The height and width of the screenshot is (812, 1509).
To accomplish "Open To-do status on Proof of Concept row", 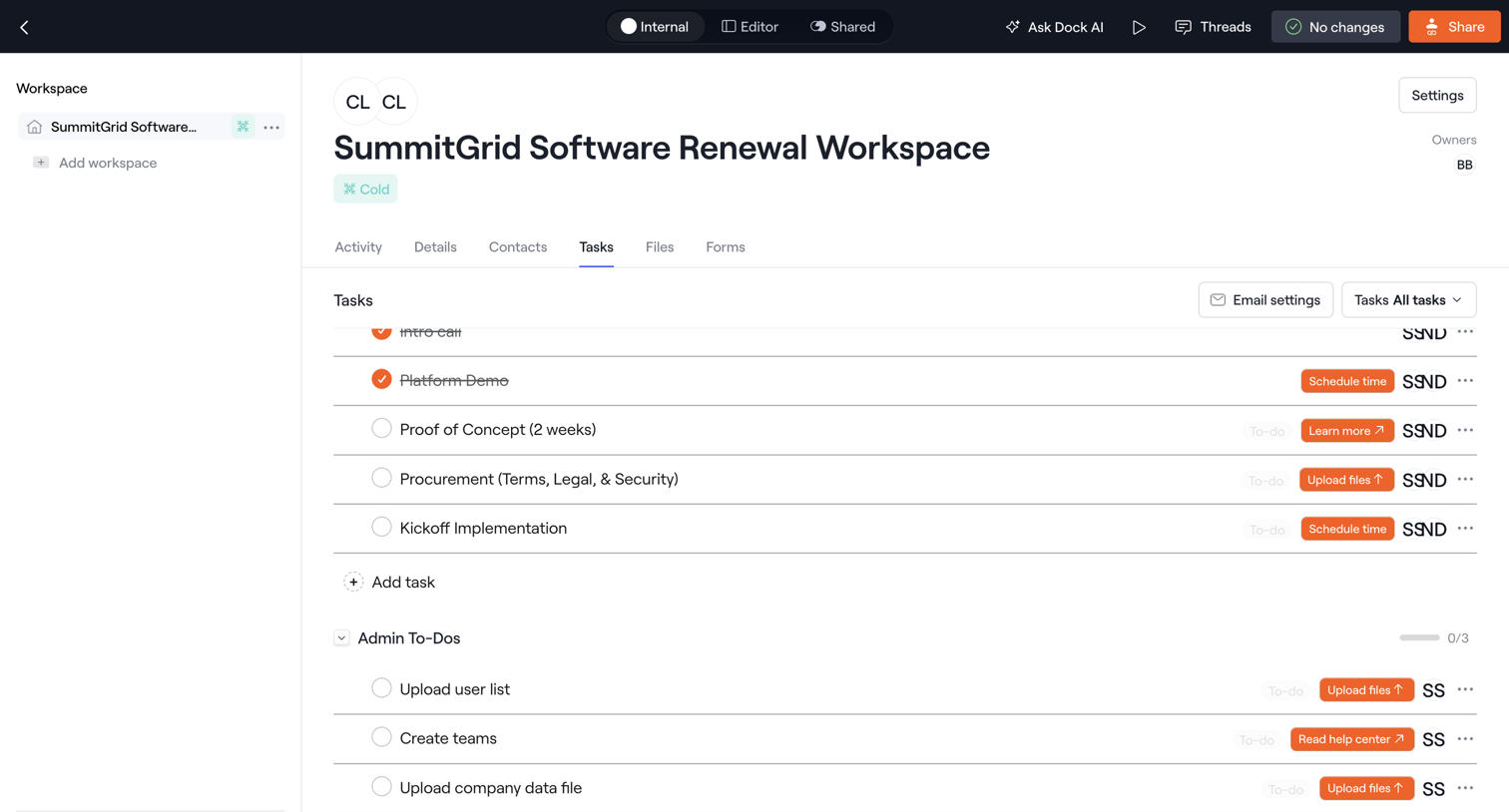I will pos(1266,431).
